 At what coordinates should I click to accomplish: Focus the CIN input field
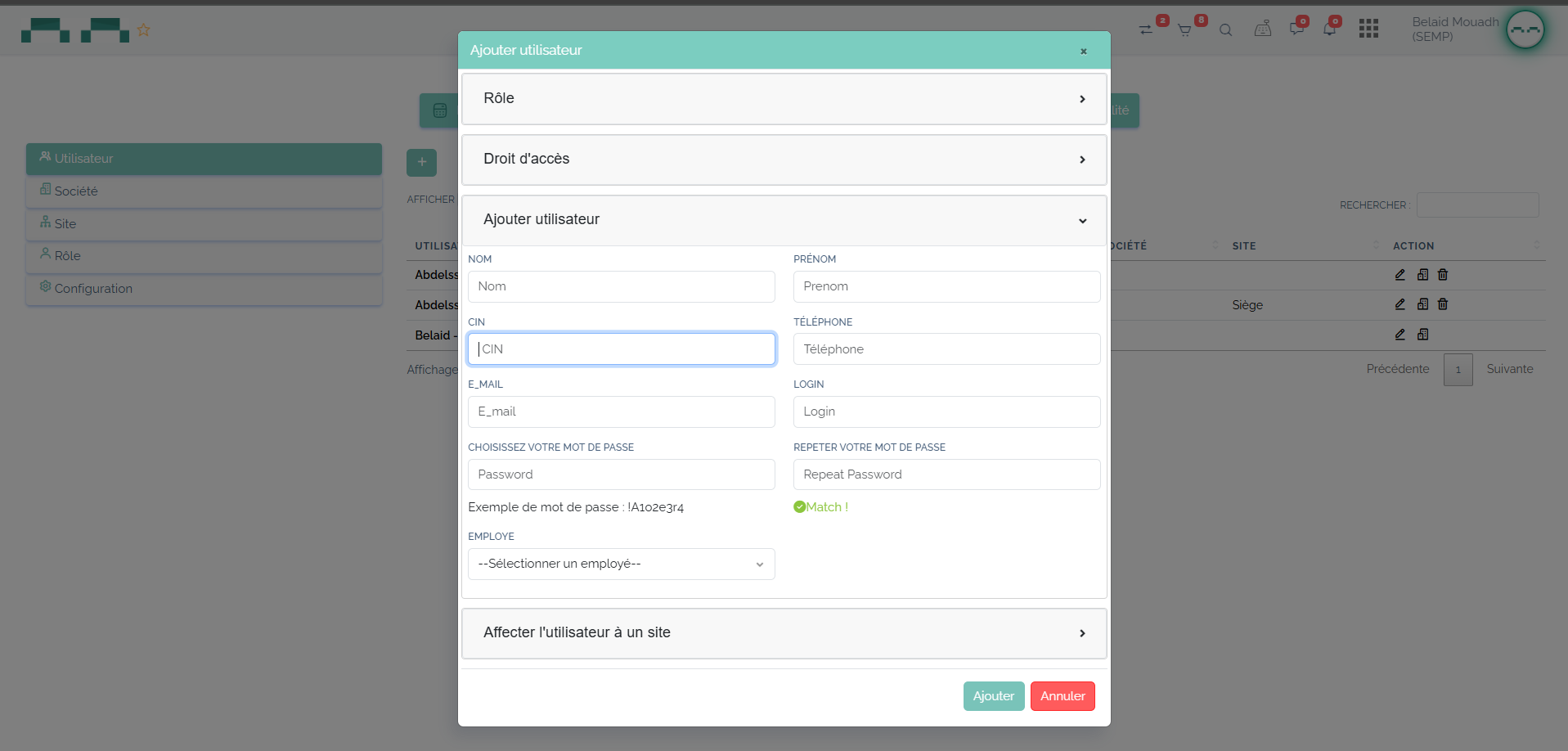pyautogui.click(x=621, y=349)
